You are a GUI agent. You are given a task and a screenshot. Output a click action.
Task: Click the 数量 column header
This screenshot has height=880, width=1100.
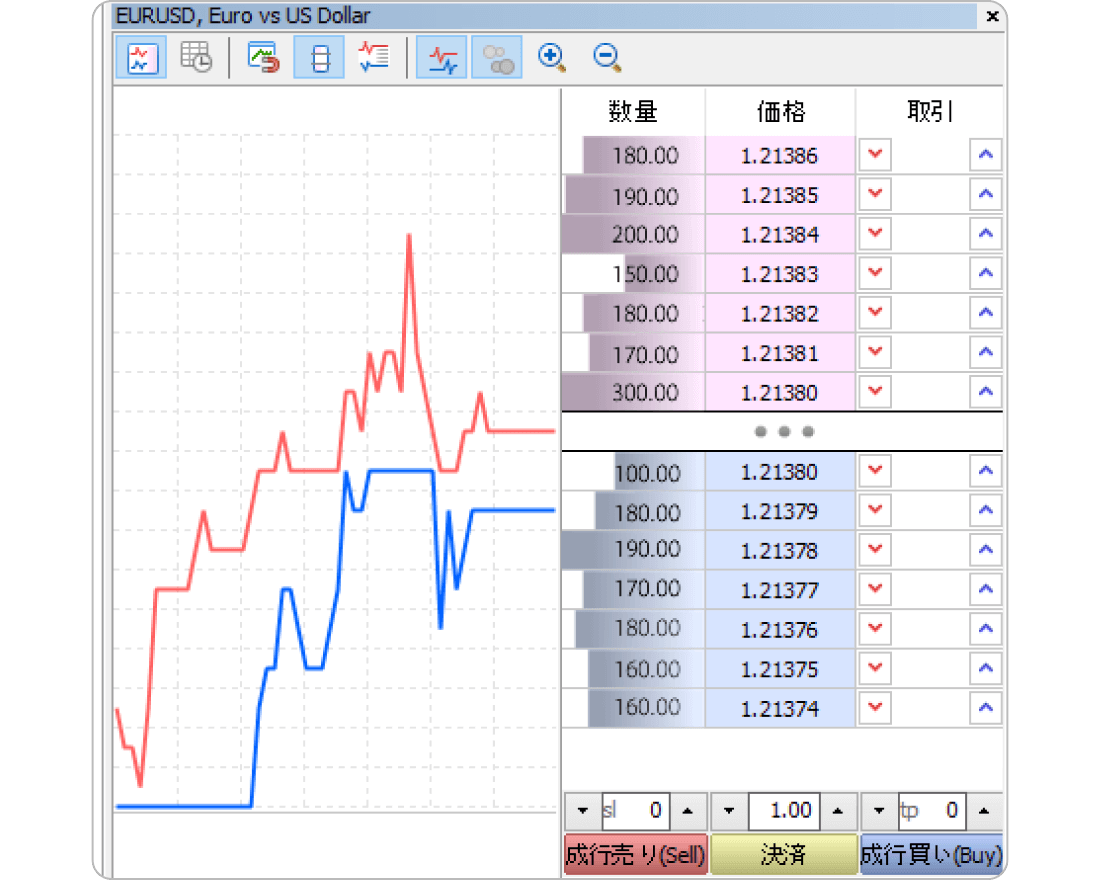tap(633, 111)
